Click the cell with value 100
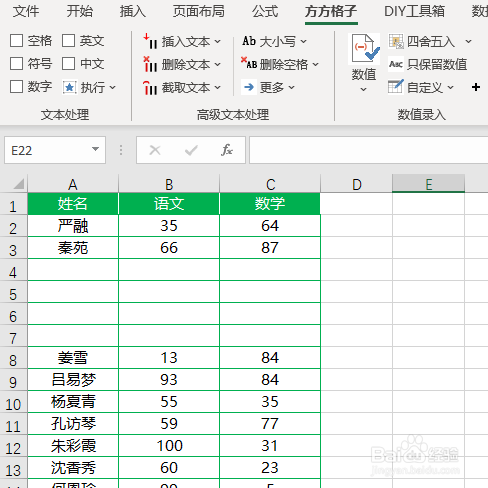 (169, 446)
